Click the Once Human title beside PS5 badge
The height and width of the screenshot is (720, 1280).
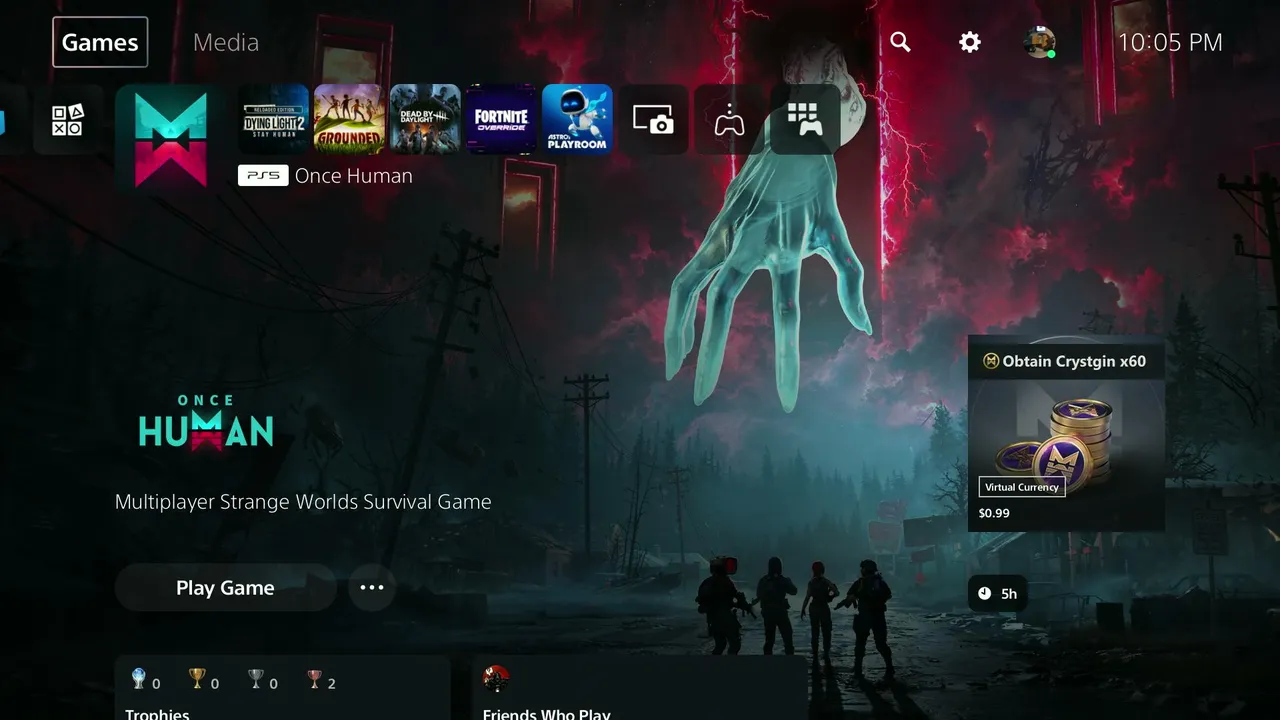354,176
